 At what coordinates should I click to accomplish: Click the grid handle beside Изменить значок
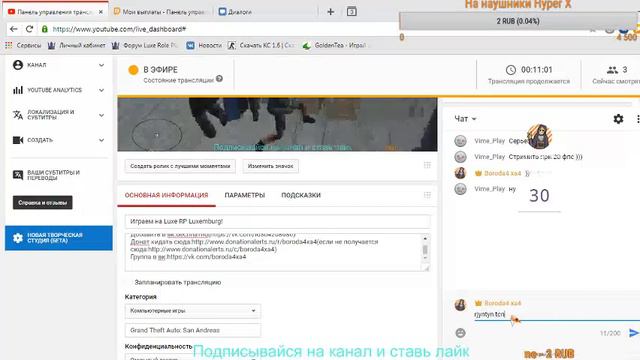coord(427,165)
